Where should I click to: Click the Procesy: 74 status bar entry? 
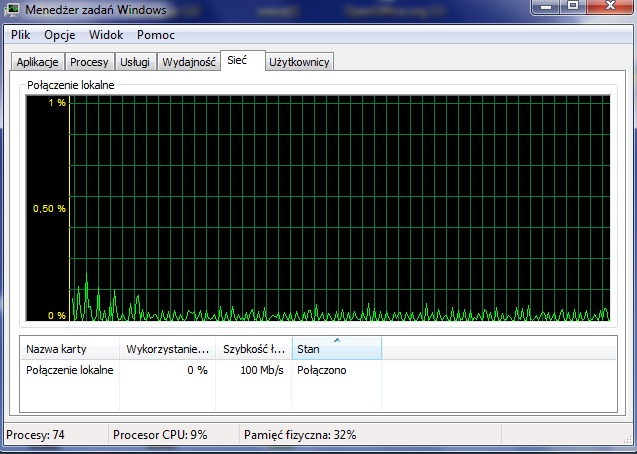(x=56, y=435)
